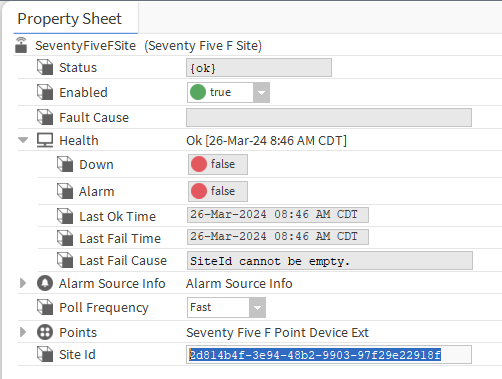Click 'Seventy Five F Point Device Ext' text
This screenshot has width=502, height=379.
click(277, 333)
